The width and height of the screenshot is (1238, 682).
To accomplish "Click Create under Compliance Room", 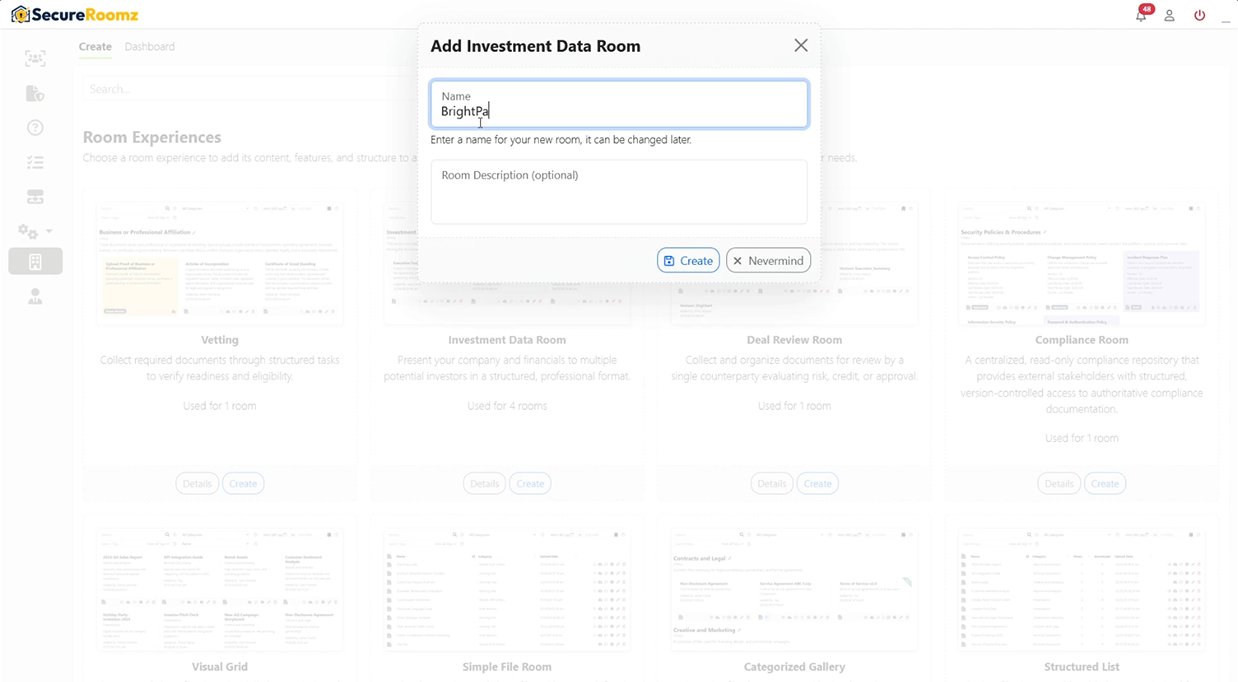I will click(1105, 483).
